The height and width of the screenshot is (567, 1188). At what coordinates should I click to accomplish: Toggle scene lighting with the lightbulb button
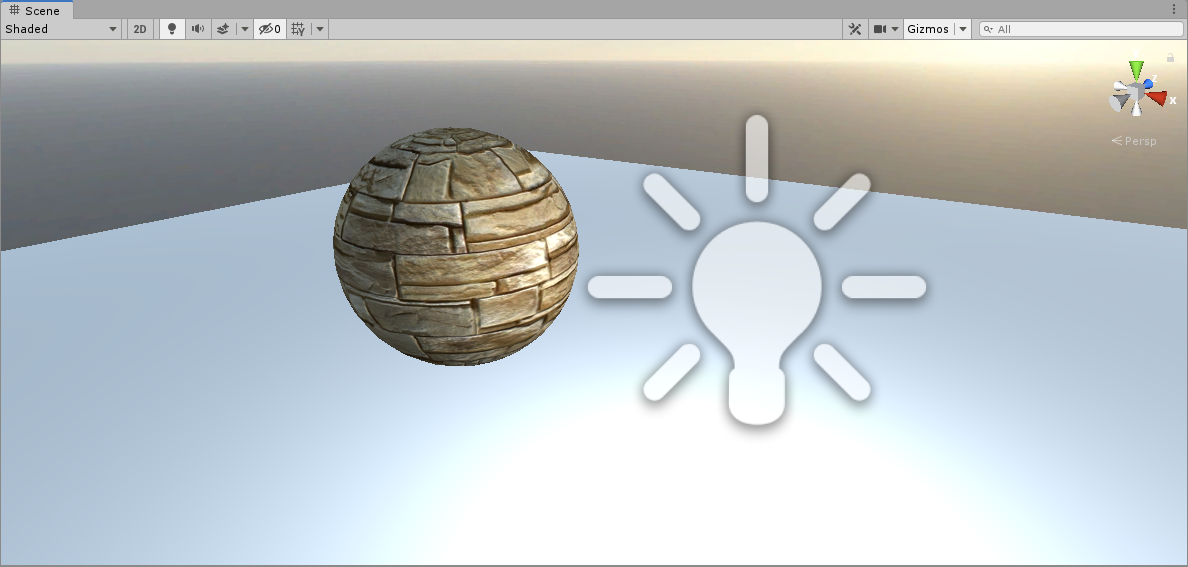[172, 29]
